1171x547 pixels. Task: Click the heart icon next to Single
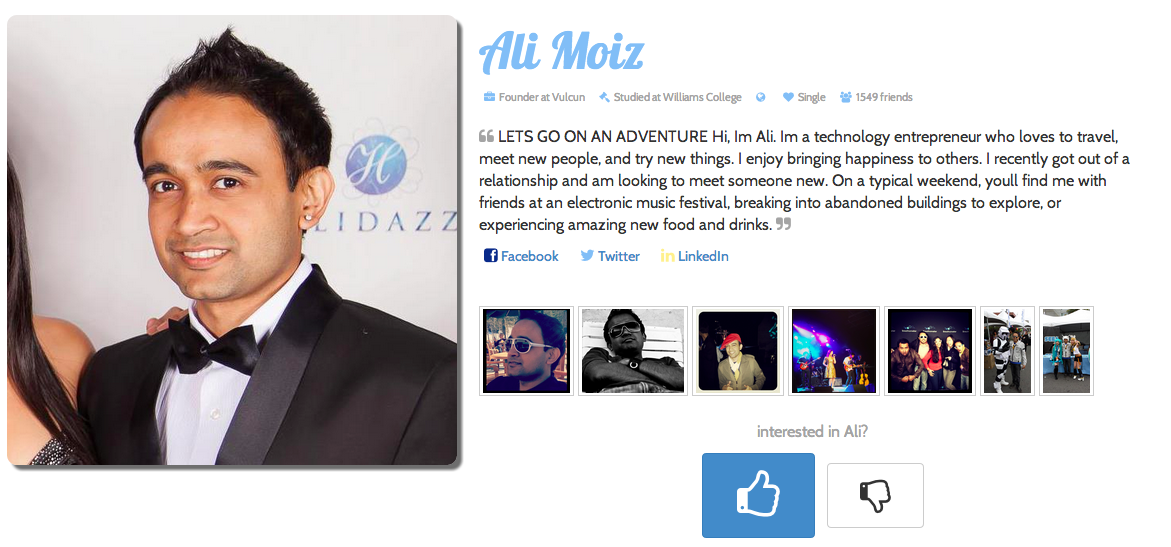[788, 97]
